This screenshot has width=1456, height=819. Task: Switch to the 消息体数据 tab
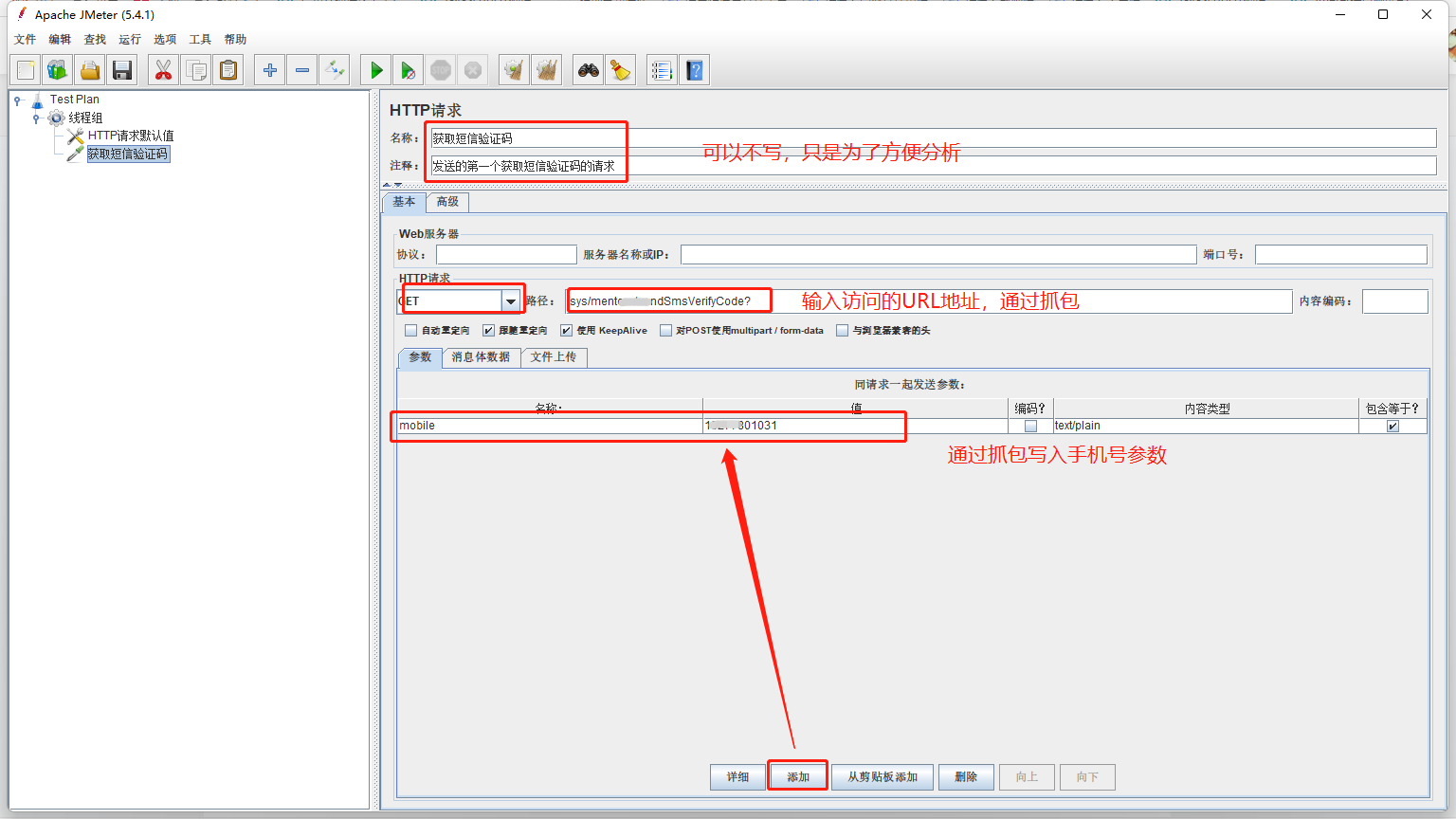[481, 357]
